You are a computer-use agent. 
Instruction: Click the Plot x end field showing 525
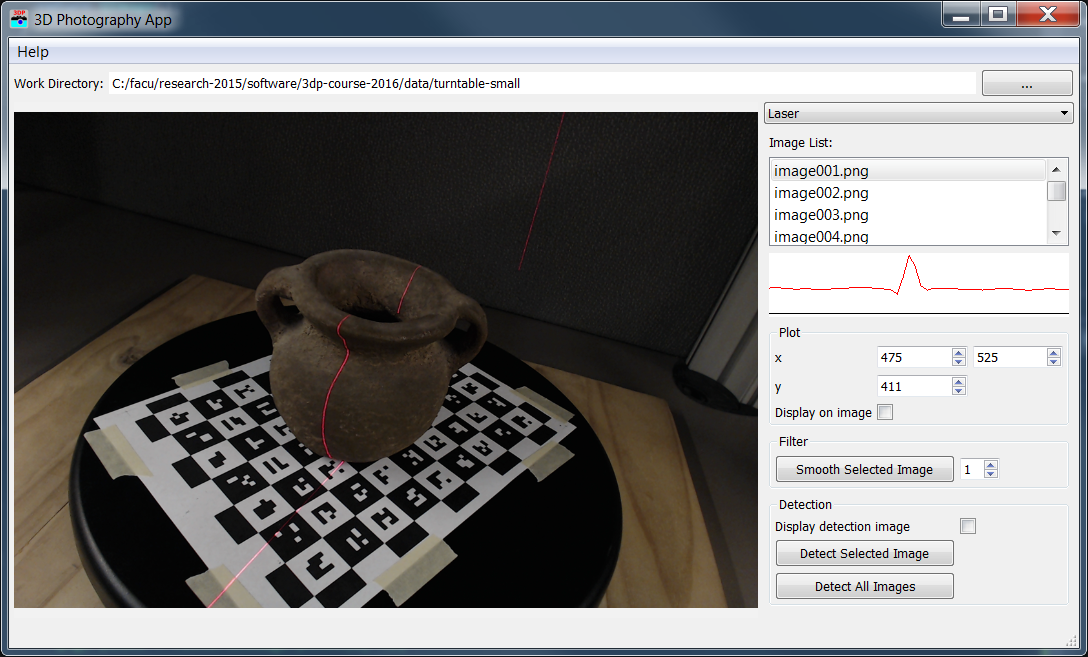pos(1010,357)
